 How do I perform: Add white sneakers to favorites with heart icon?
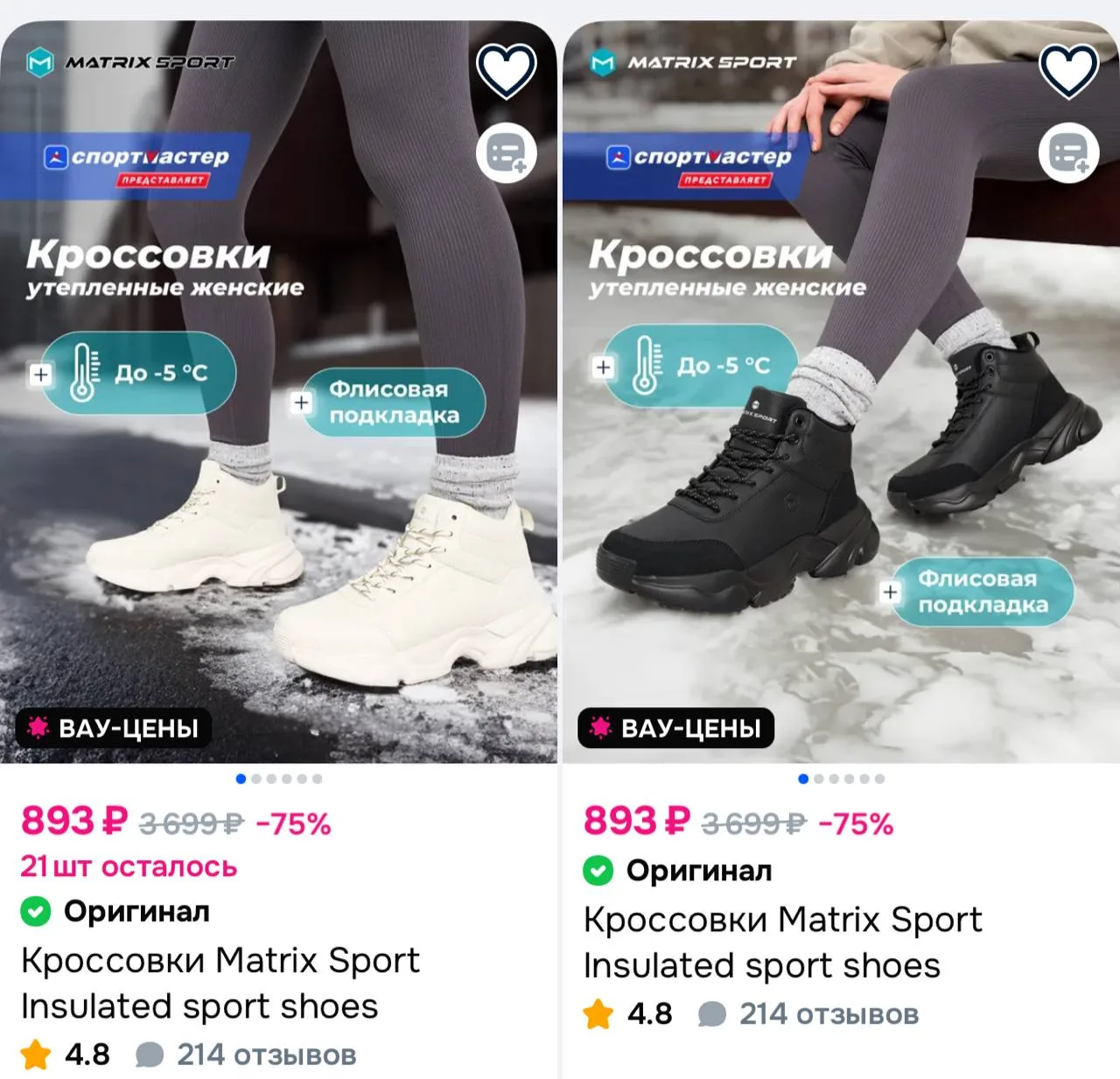pyautogui.click(x=506, y=70)
